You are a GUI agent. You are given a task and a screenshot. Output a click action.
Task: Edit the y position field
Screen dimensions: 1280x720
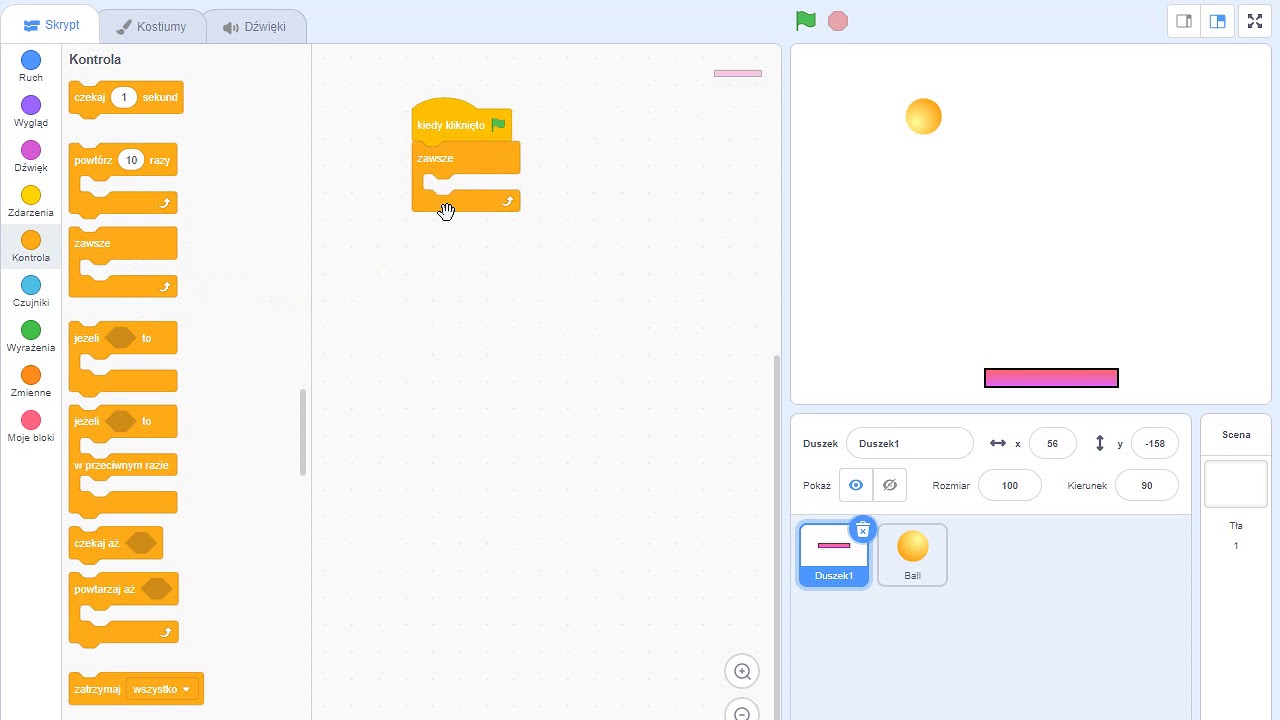pos(1155,443)
